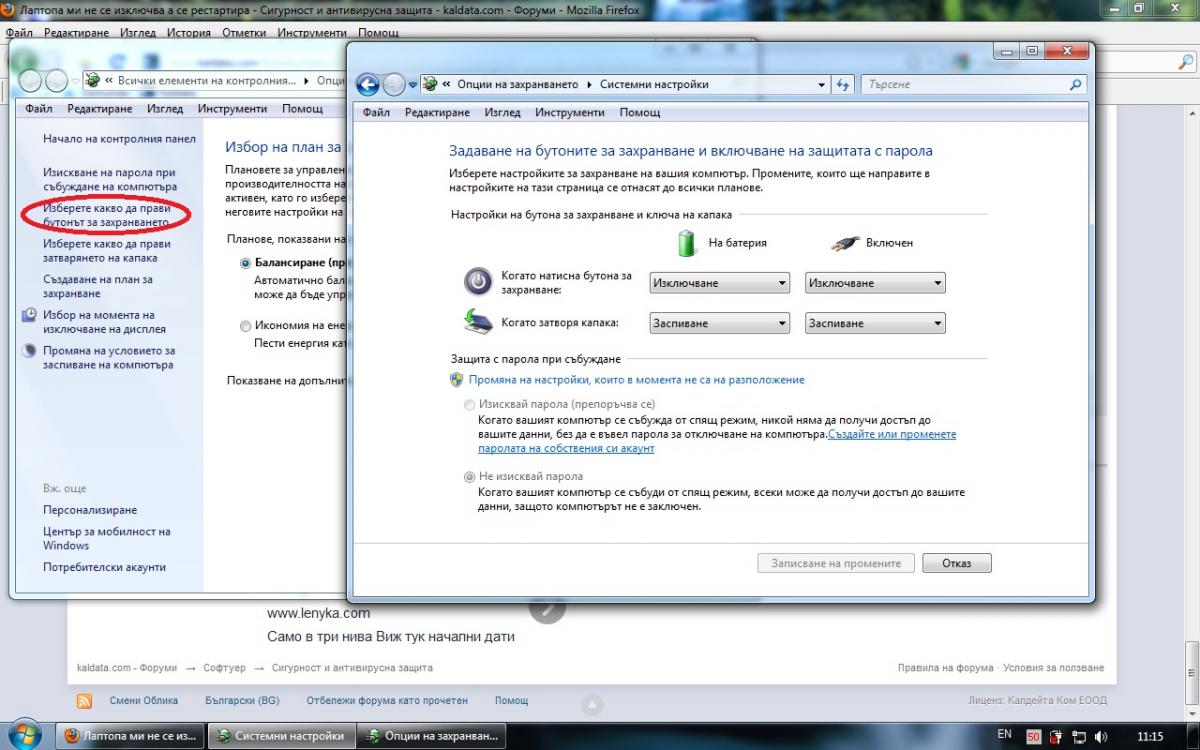Image resolution: width=1200 pixels, height=750 pixels.
Task: Click the power button icon beside Когато натисна бутона
Action: click(478, 282)
